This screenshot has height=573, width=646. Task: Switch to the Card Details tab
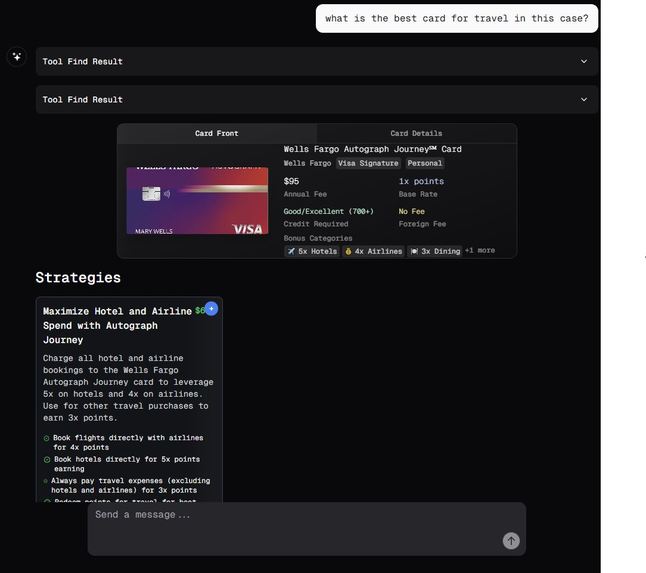[416, 133]
